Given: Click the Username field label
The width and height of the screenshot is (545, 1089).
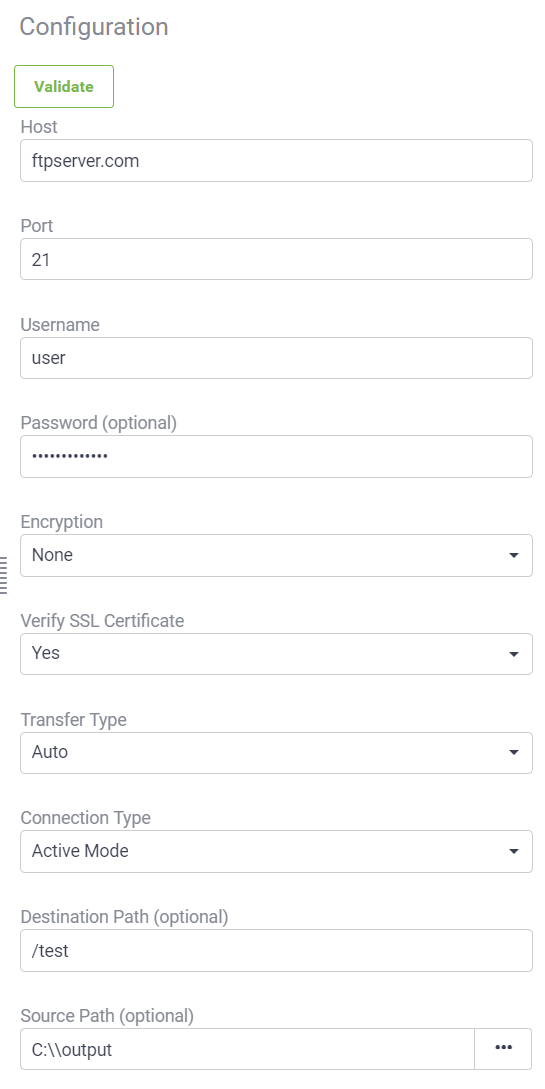Looking at the screenshot, I should tap(60, 324).
